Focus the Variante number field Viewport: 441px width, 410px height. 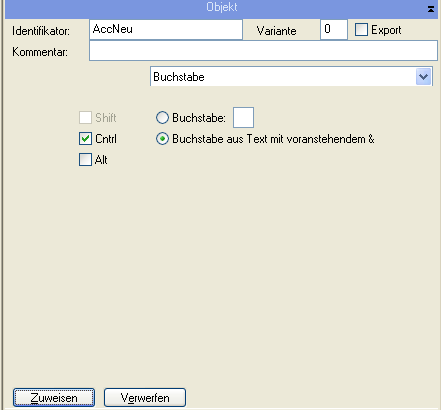click(x=334, y=30)
